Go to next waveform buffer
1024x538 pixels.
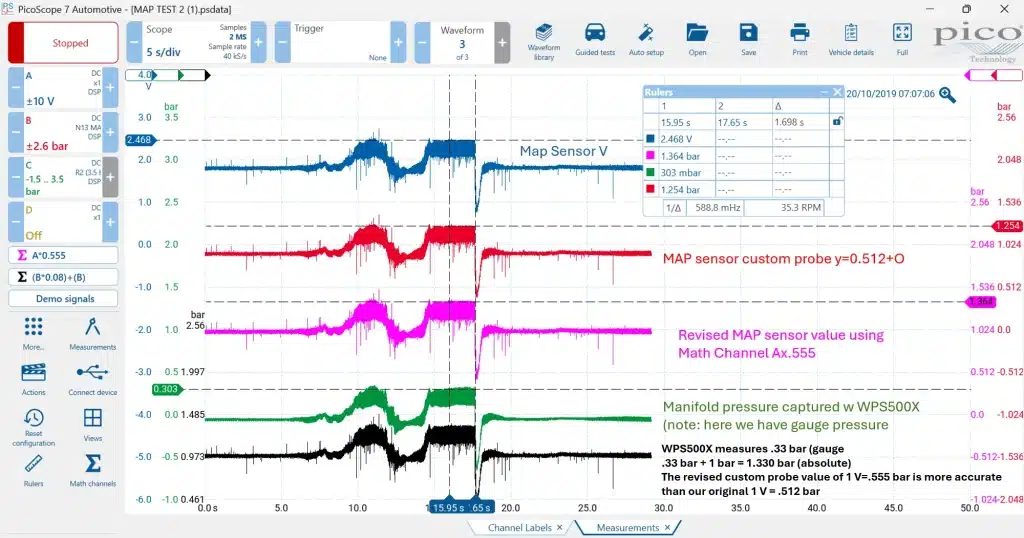pos(502,42)
